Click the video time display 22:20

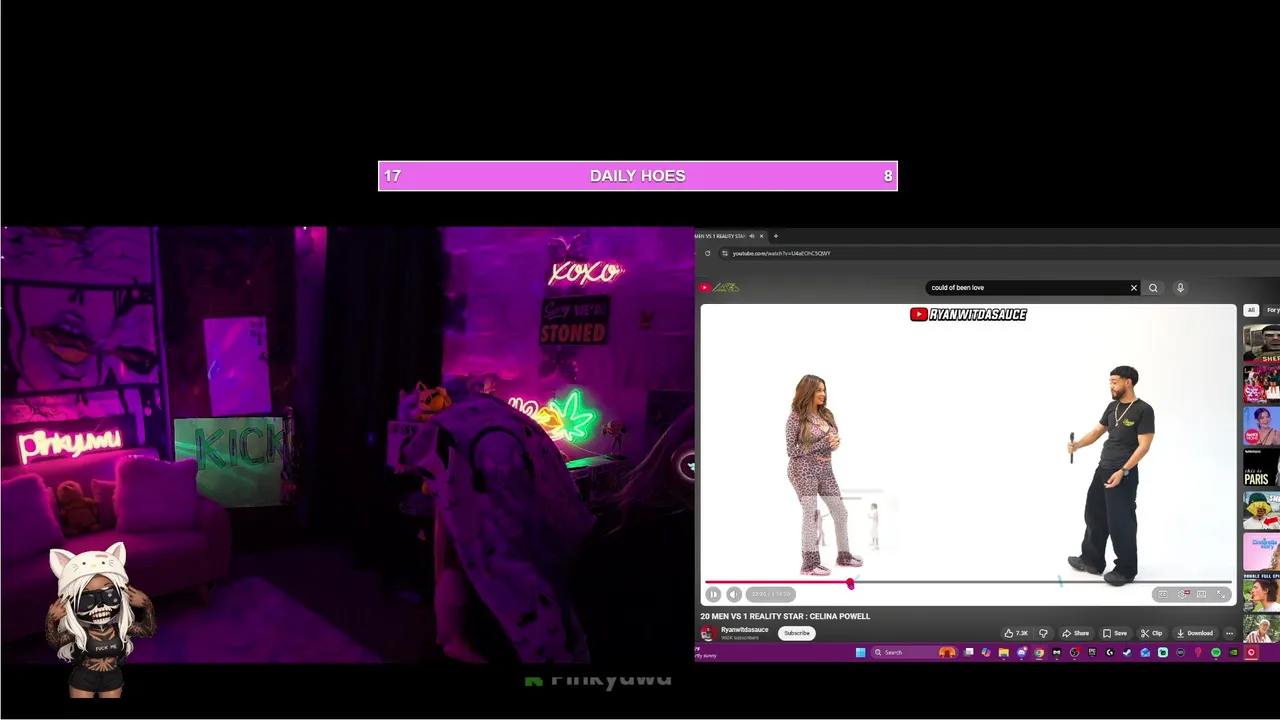770,594
